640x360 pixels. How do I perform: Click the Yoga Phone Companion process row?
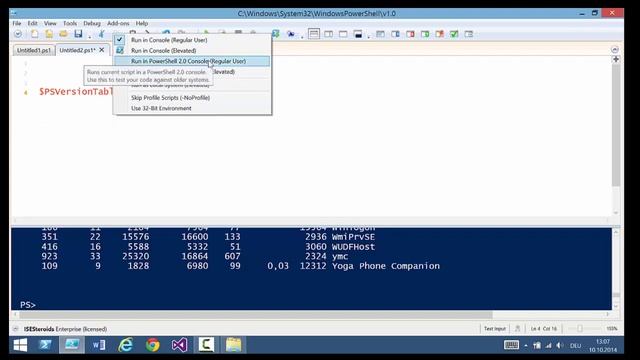pyautogui.click(x=241, y=266)
